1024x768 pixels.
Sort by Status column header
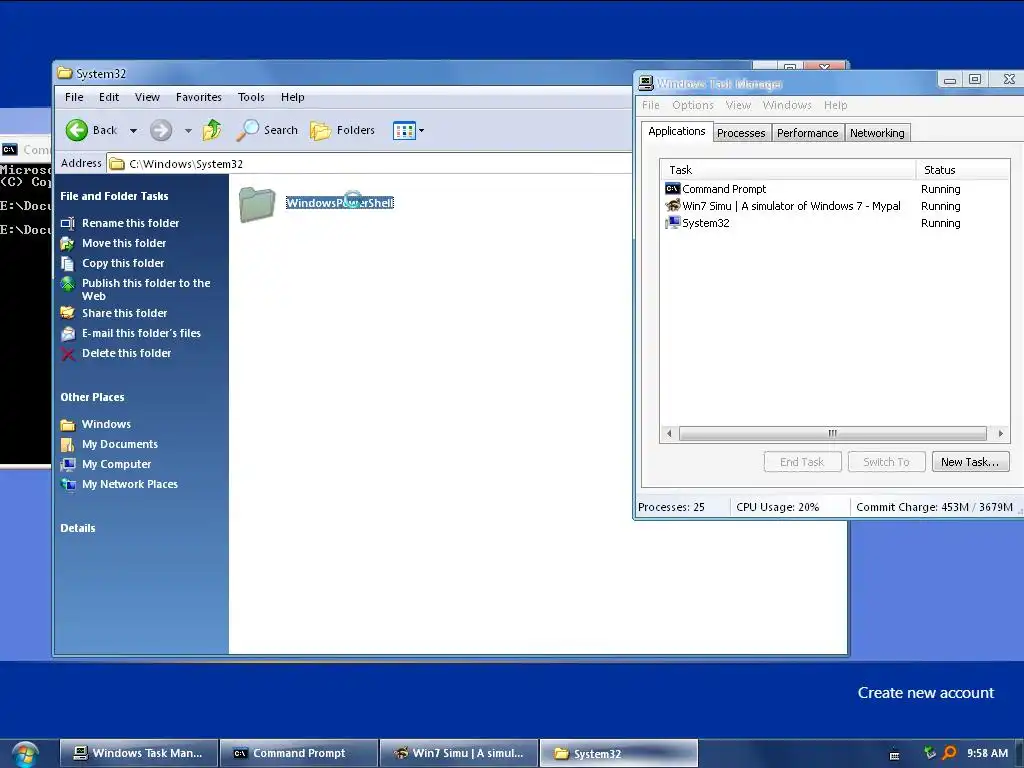tap(963, 170)
